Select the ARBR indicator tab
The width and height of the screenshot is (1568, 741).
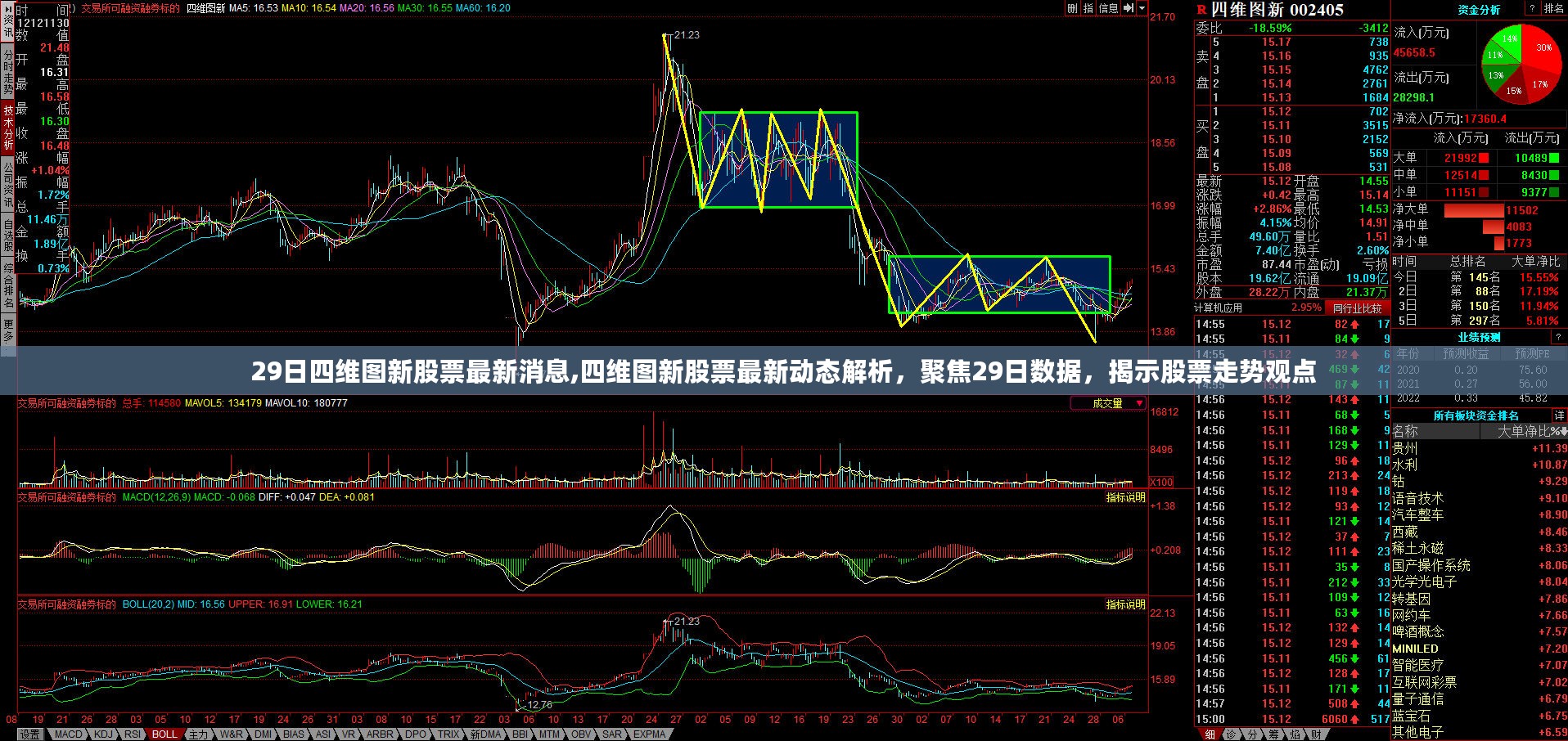point(380,734)
